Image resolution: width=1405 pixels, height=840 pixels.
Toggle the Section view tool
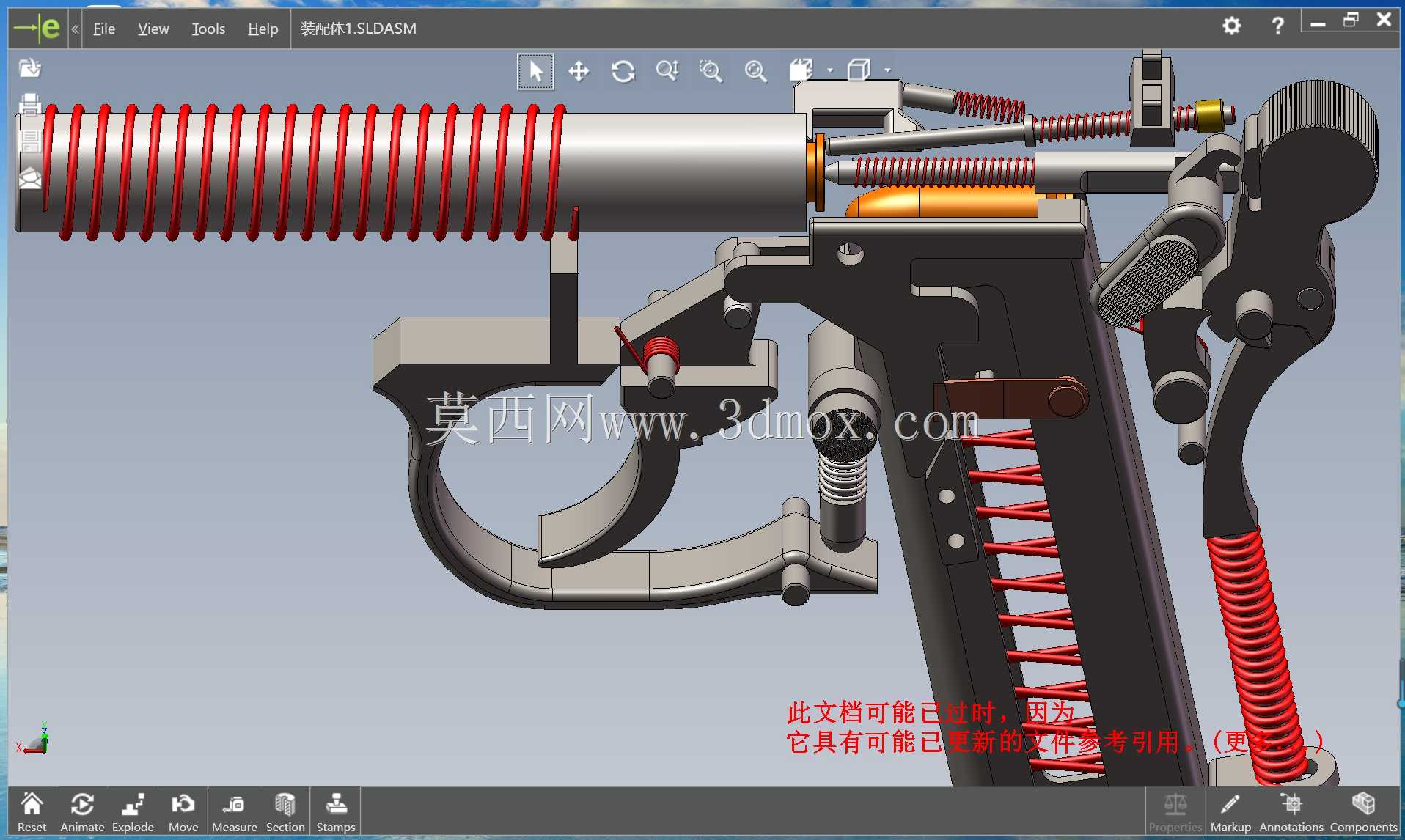coord(285,811)
